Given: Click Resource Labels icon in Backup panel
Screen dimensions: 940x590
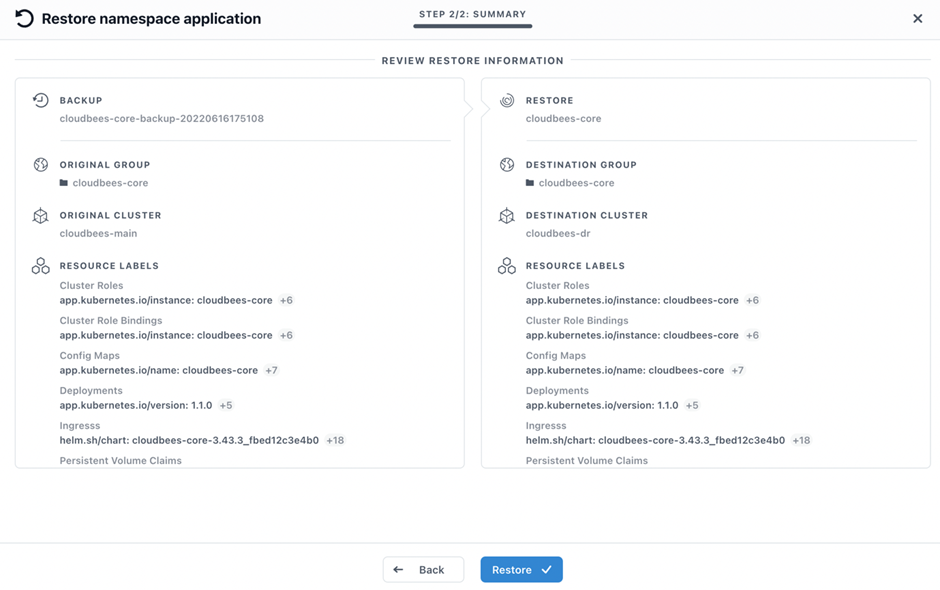Looking at the screenshot, I should [x=40, y=266].
